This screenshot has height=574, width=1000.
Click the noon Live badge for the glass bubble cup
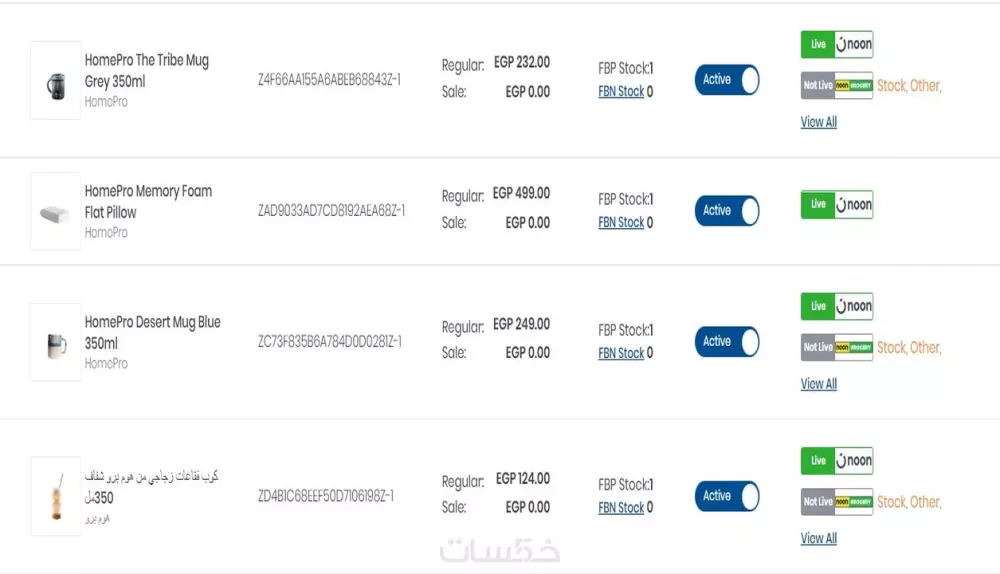pos(837,461)
